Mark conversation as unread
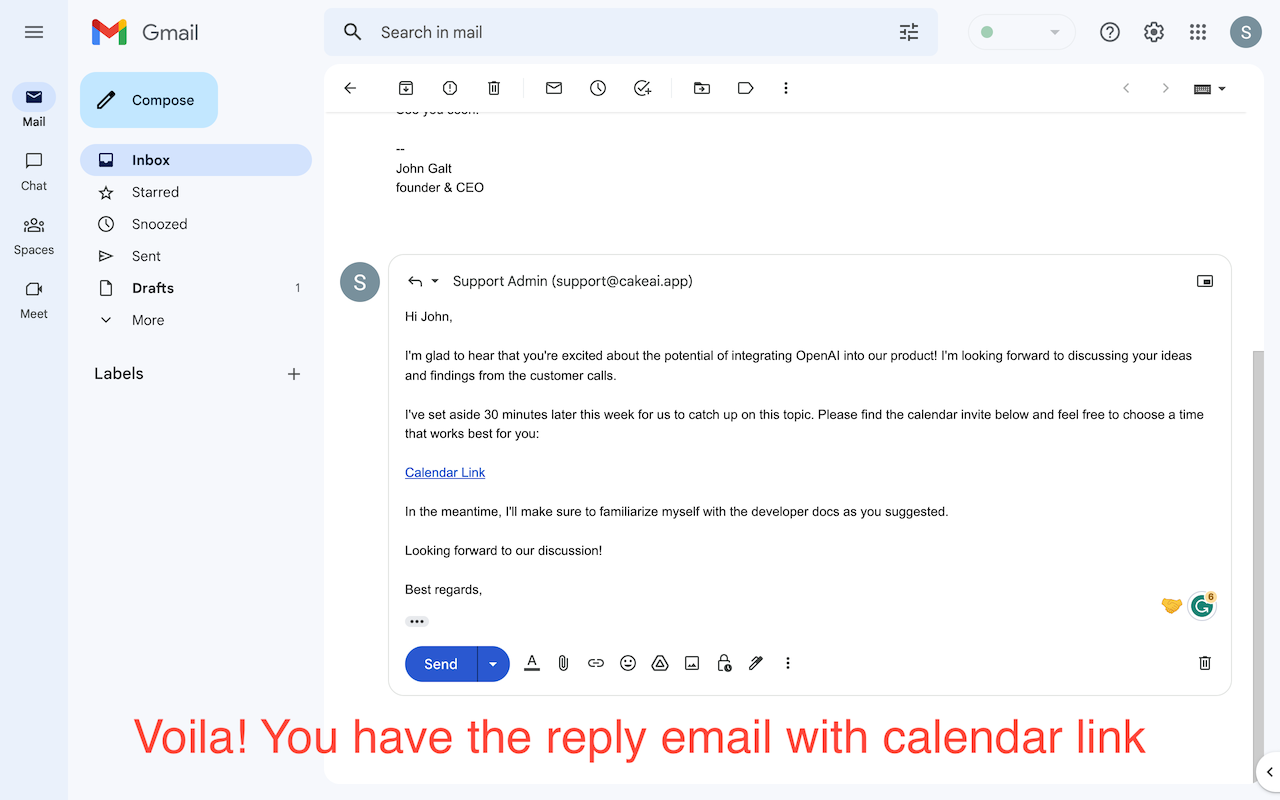 point(553,88)
